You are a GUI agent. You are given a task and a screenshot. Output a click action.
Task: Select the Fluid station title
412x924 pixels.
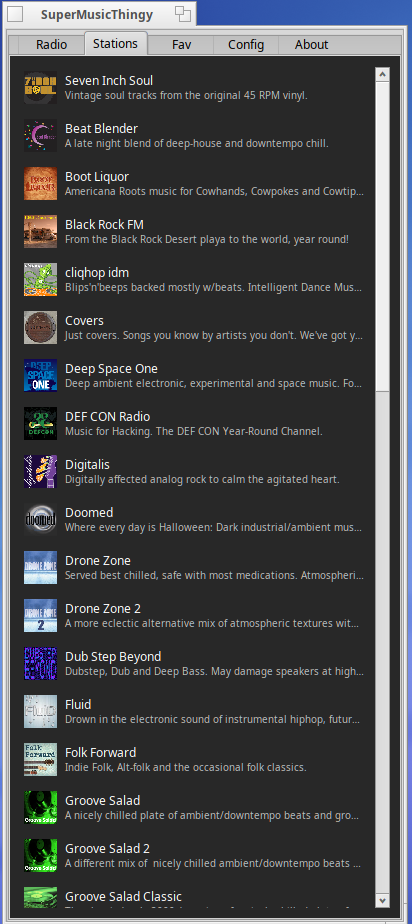point(78,705)
